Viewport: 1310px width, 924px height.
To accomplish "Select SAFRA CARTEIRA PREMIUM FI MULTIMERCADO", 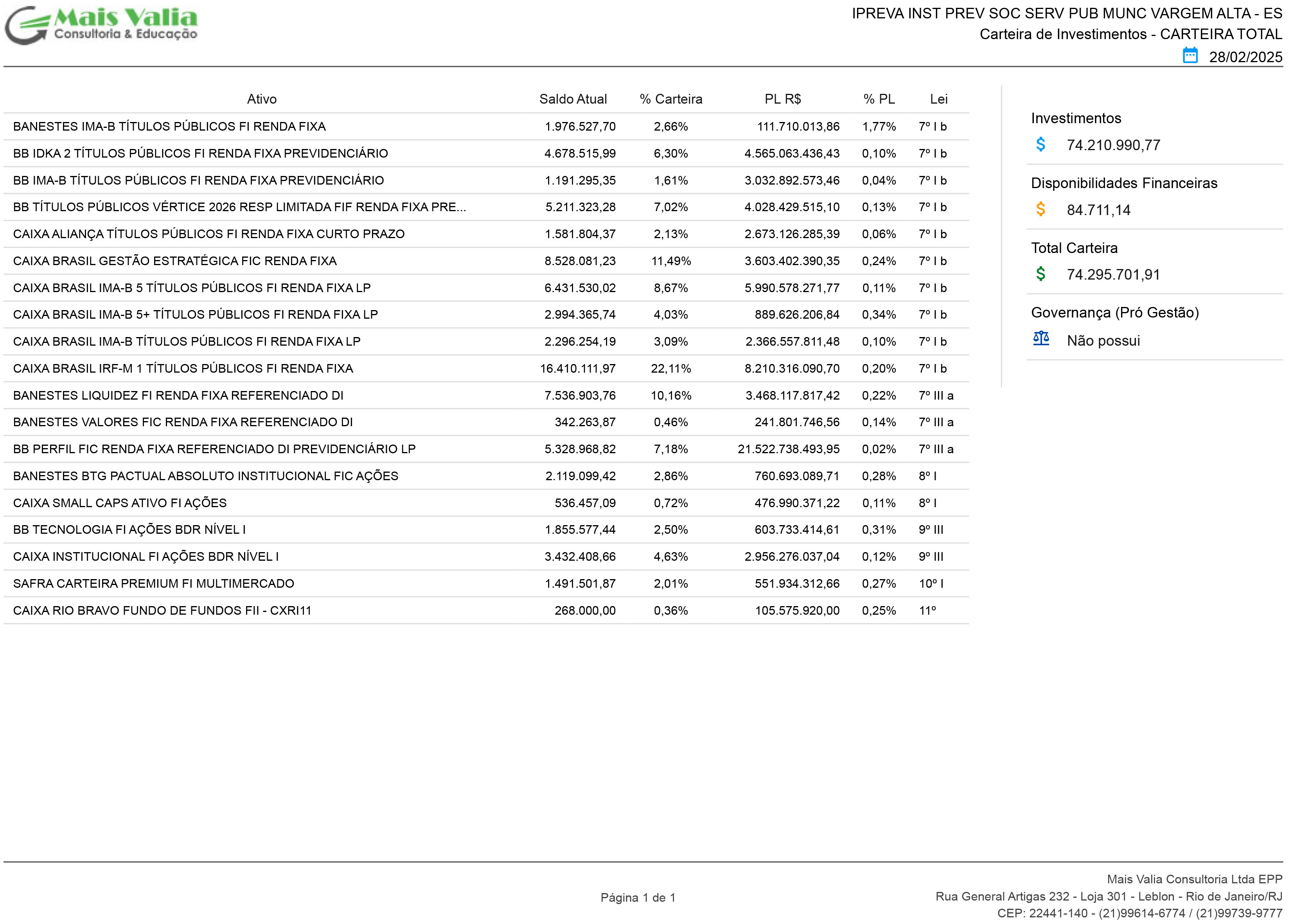I will click(x=153, y=583).
